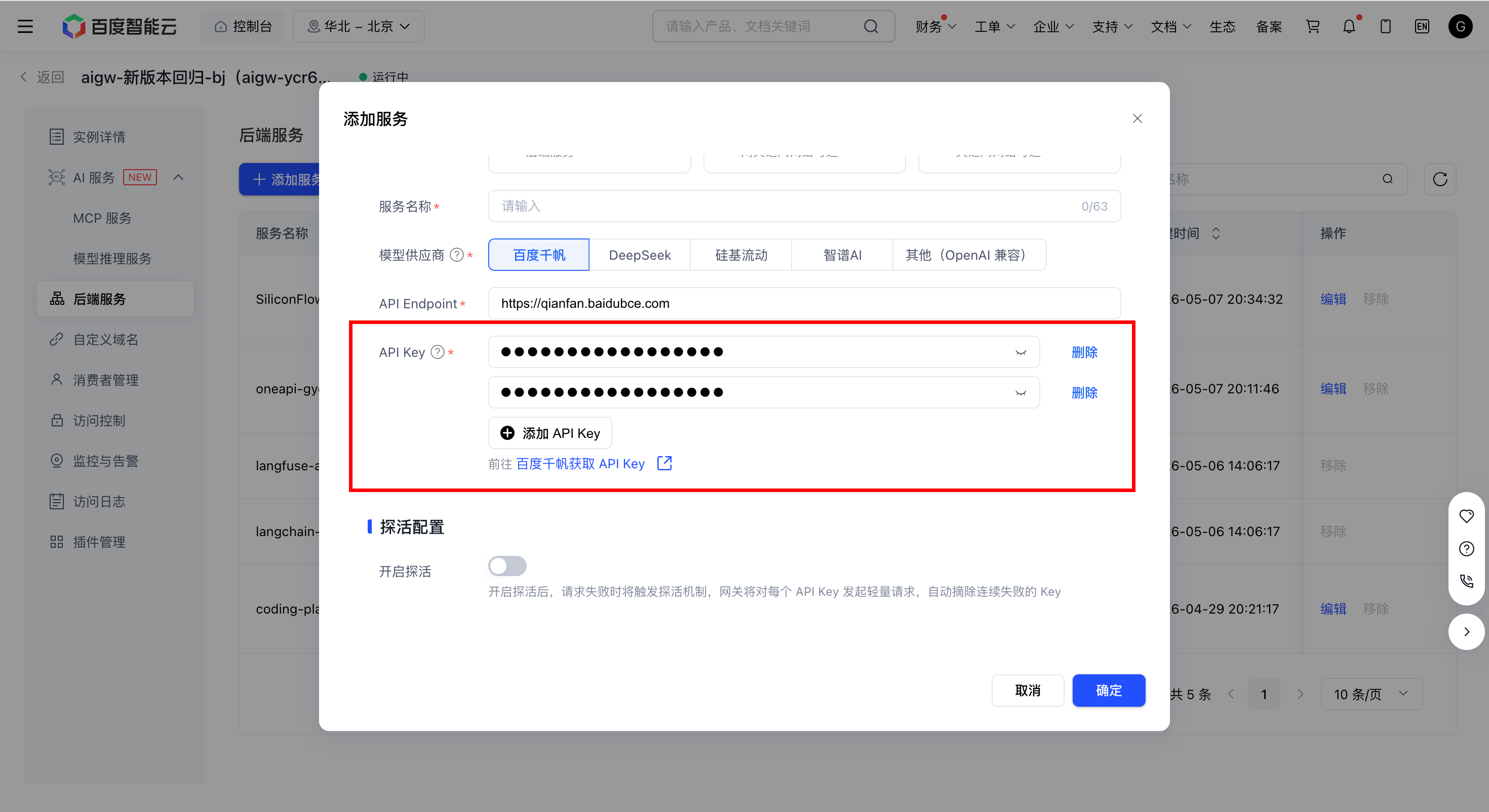Click the 添加 API Key button
Image resolution: width=1489 pixels, height=812 pixels.
point(550,433)
